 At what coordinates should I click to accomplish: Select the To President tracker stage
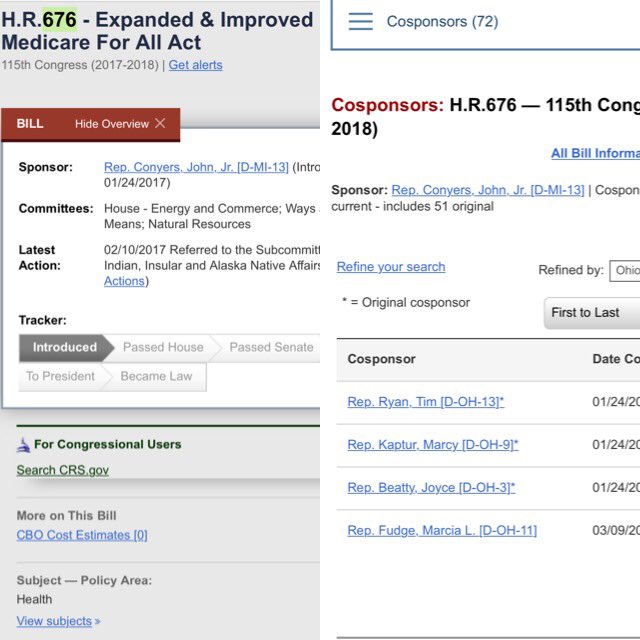click(x=60, y=376)
